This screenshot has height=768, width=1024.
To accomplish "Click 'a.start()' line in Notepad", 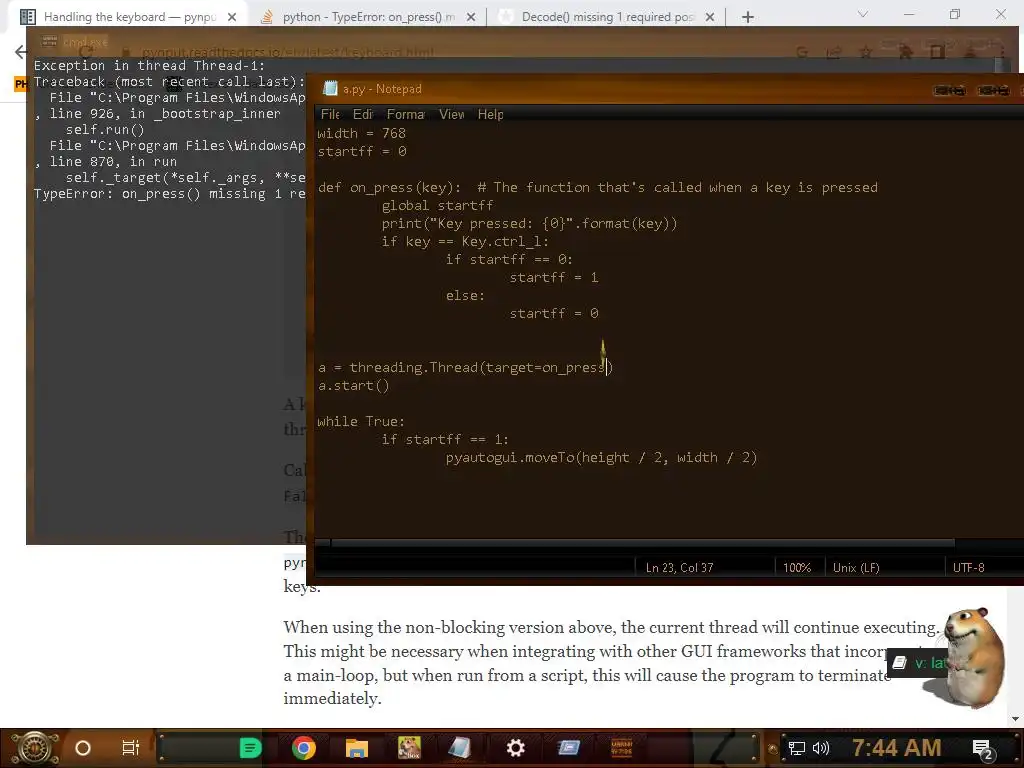I will pyautogui.click(x=353, y=385).
